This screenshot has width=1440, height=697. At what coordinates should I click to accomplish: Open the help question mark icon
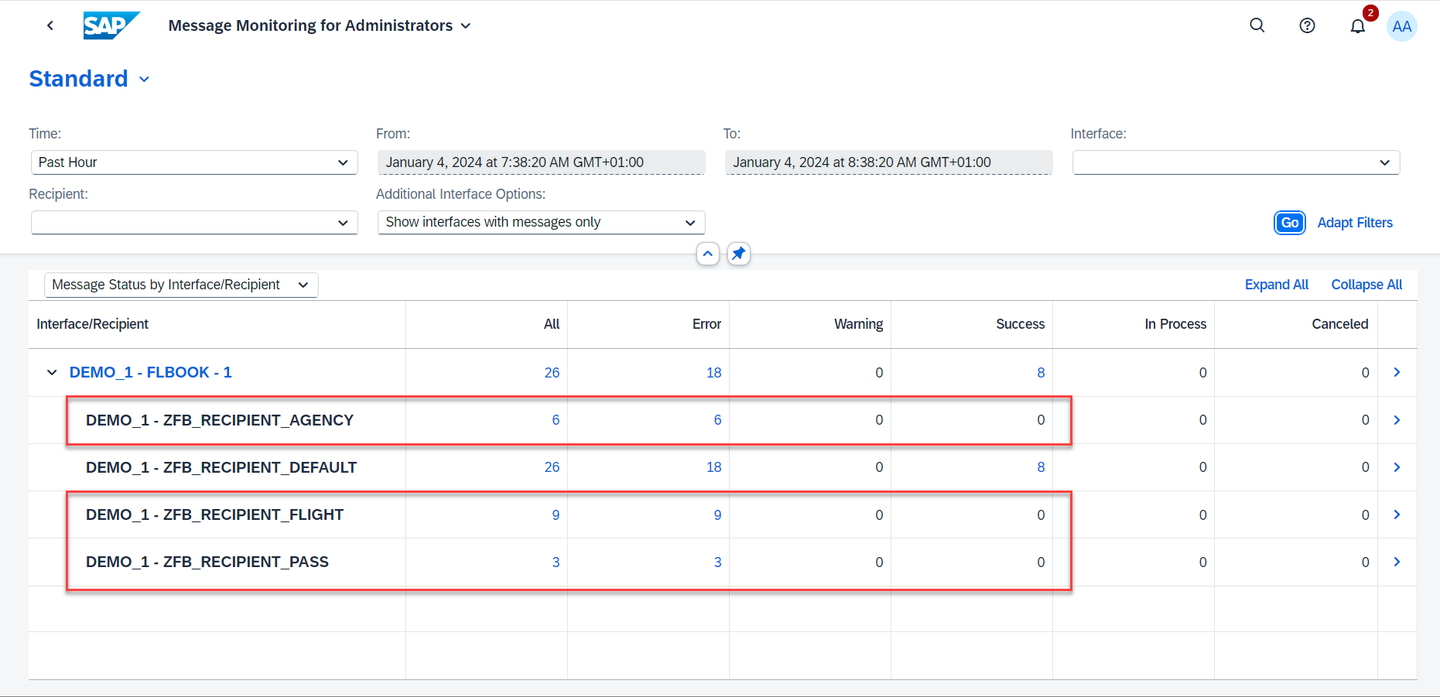point(1307,26)
